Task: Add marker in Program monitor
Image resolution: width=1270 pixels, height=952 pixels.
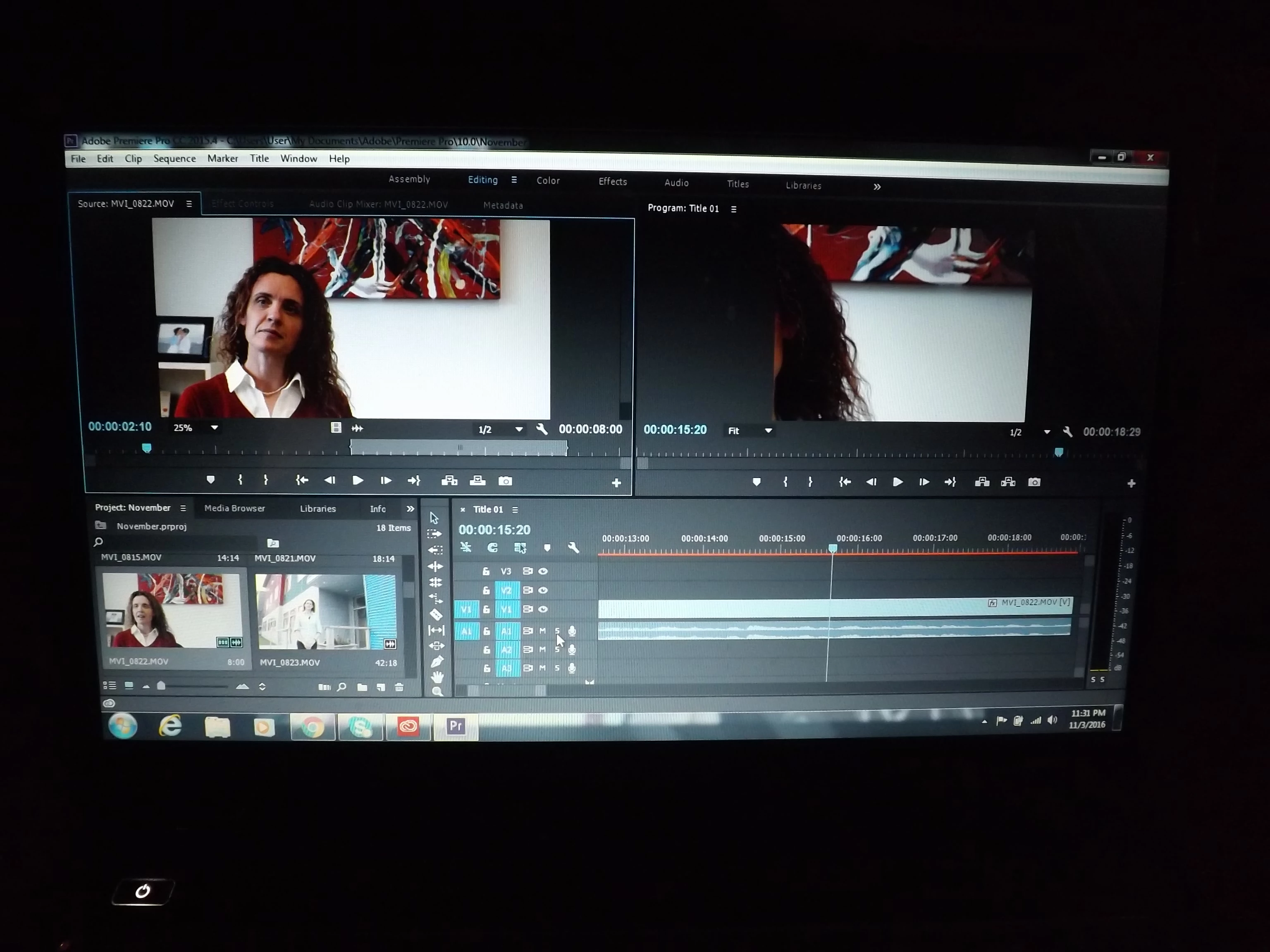Action: [x=757, y=482]
